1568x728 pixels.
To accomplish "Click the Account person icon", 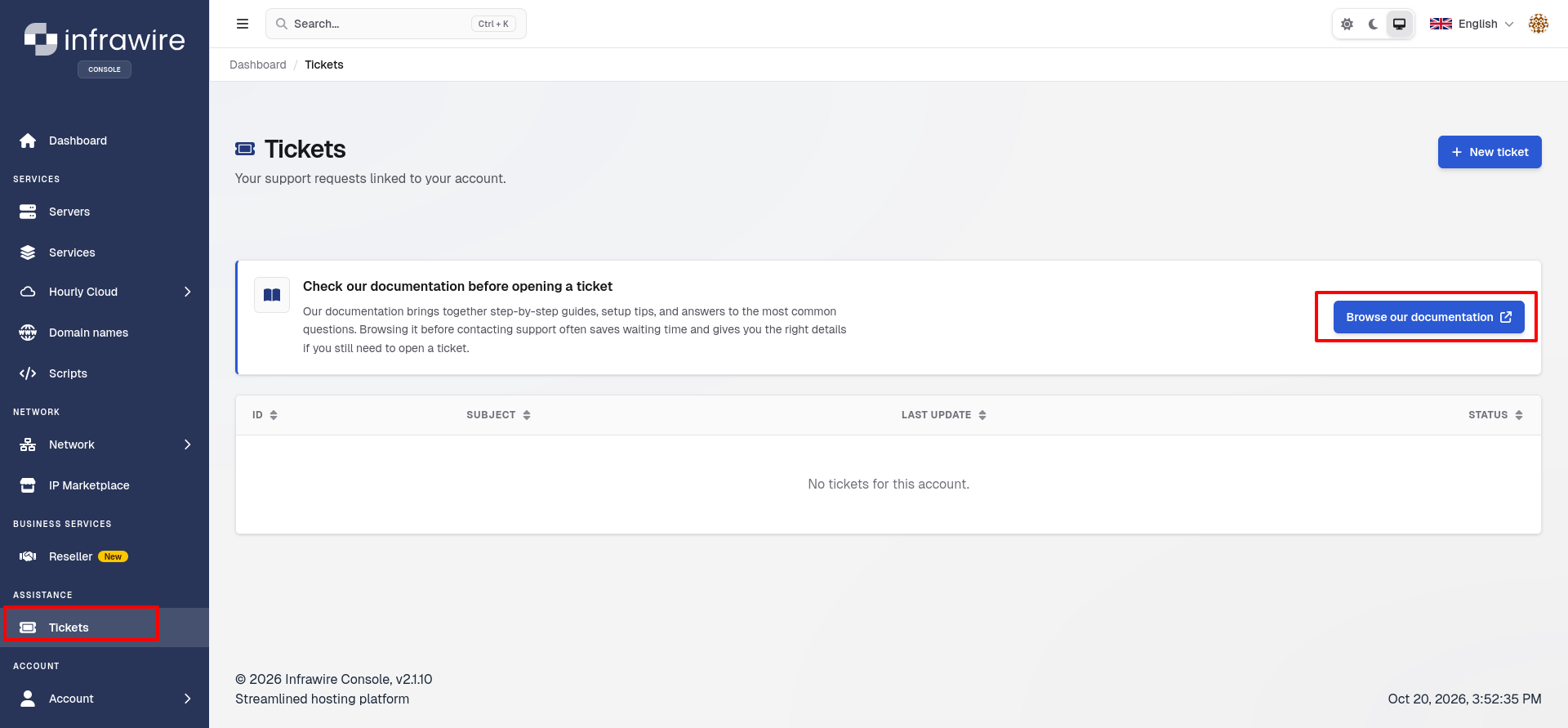I will tap(28, 699).
